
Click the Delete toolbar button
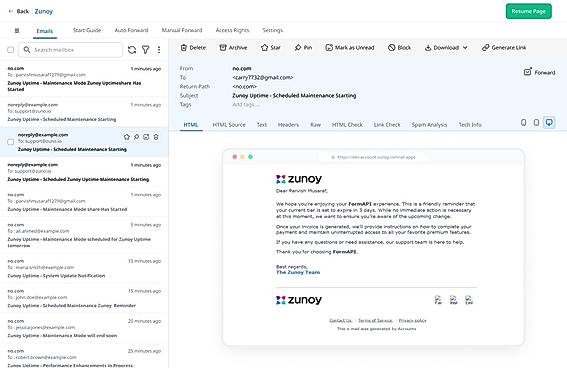coord(193,47)
